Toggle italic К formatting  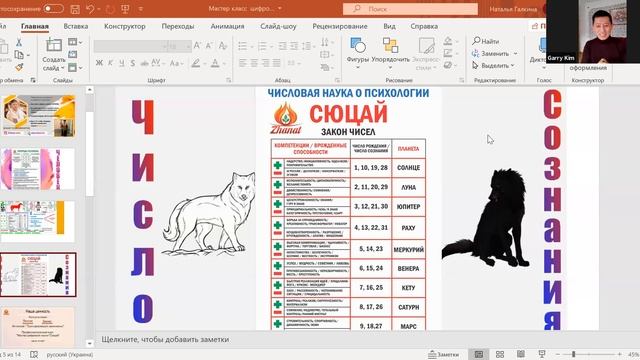click(x=110, y=63)
